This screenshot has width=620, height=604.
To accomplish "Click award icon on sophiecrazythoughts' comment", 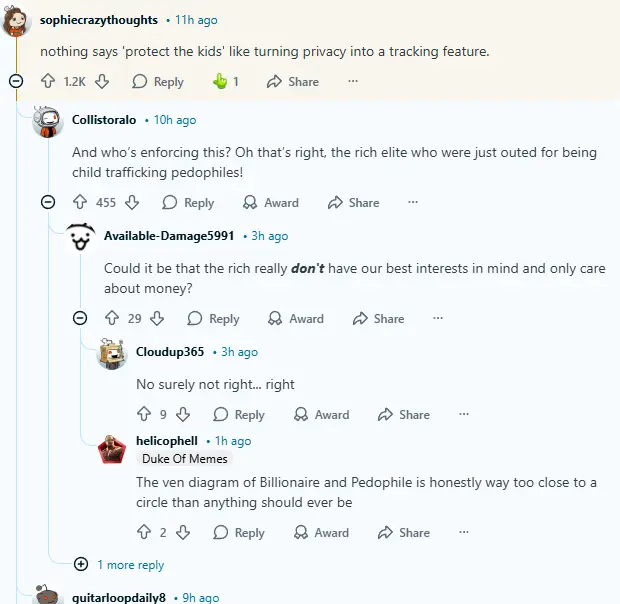I will 221,82.
